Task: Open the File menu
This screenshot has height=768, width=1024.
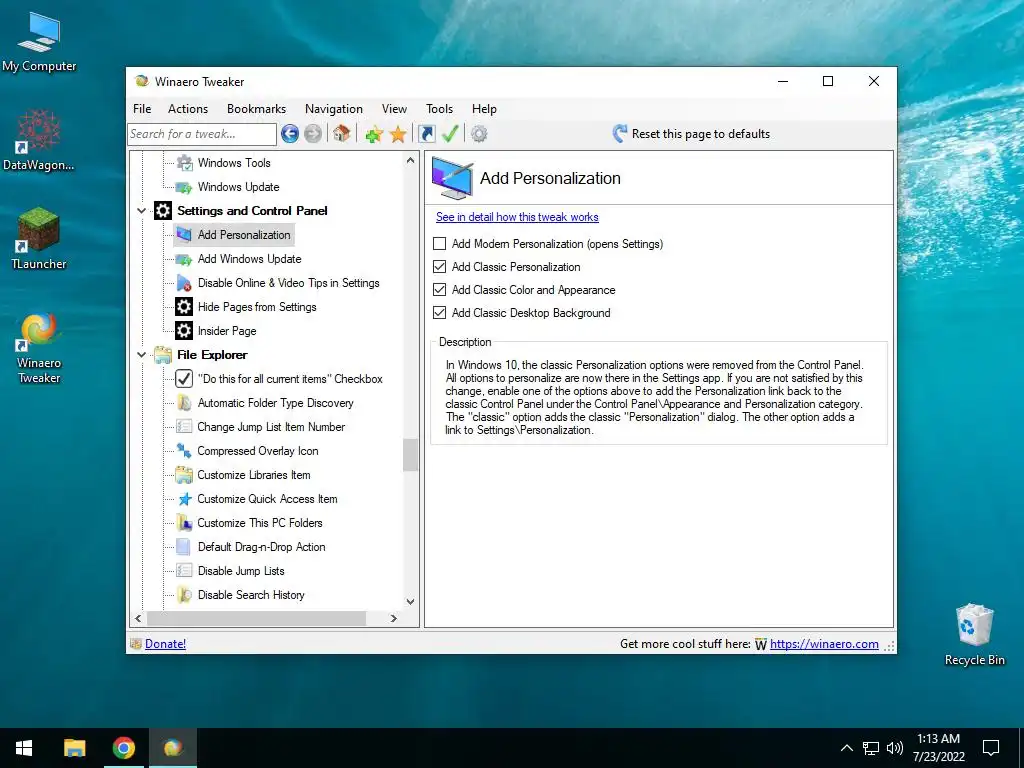Action: 142,109
